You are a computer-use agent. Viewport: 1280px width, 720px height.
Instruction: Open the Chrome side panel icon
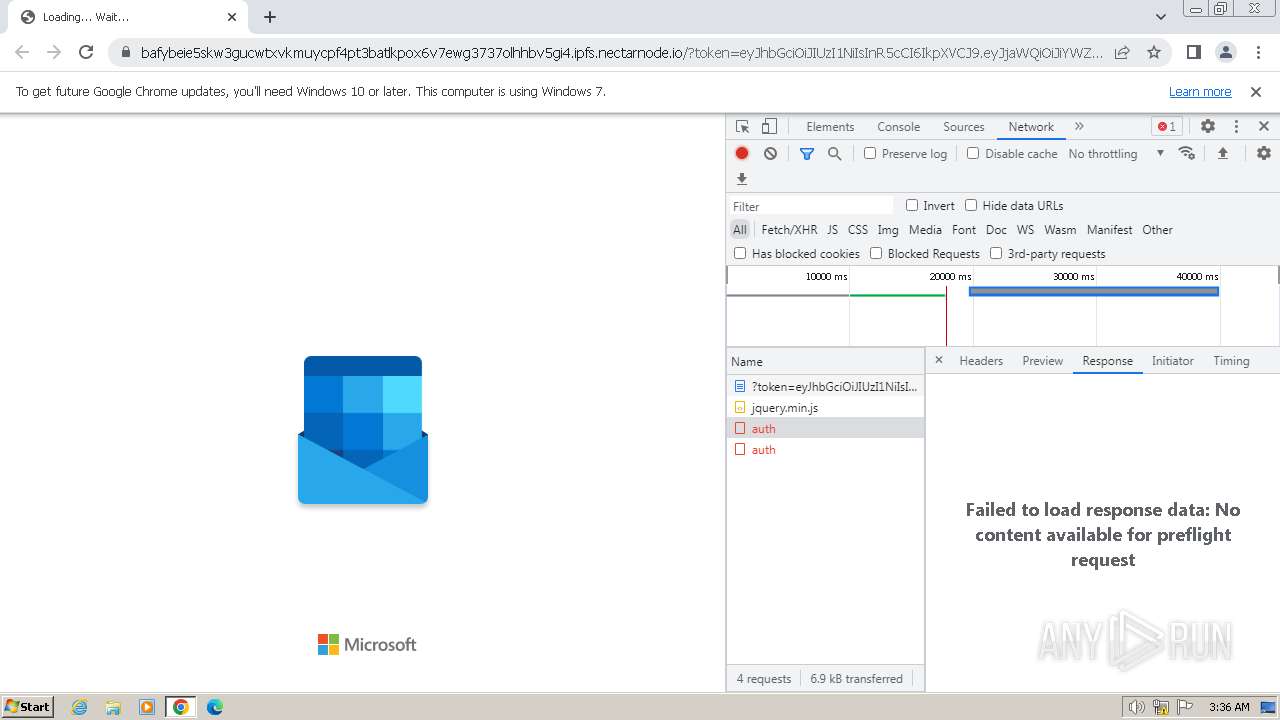click(x=1193, y=52)
